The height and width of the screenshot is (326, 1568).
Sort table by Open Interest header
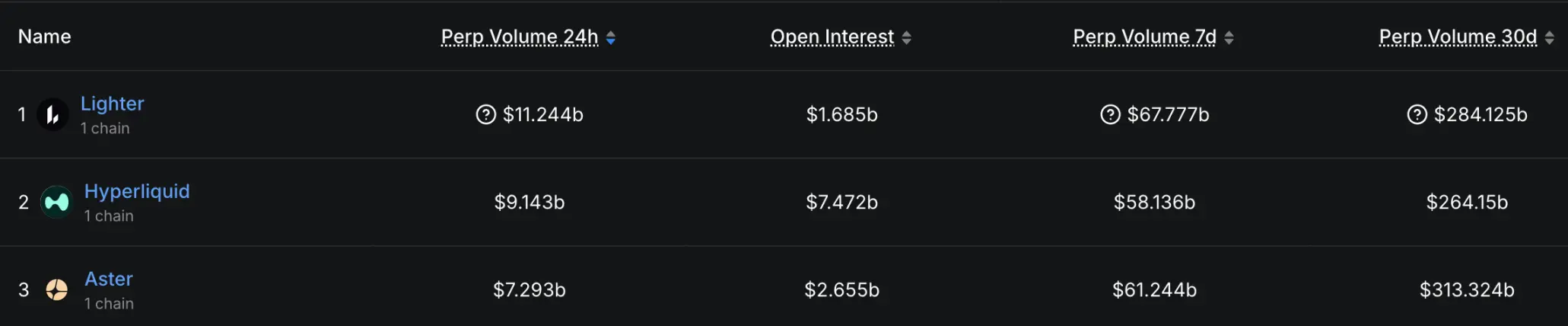[832, 37]
